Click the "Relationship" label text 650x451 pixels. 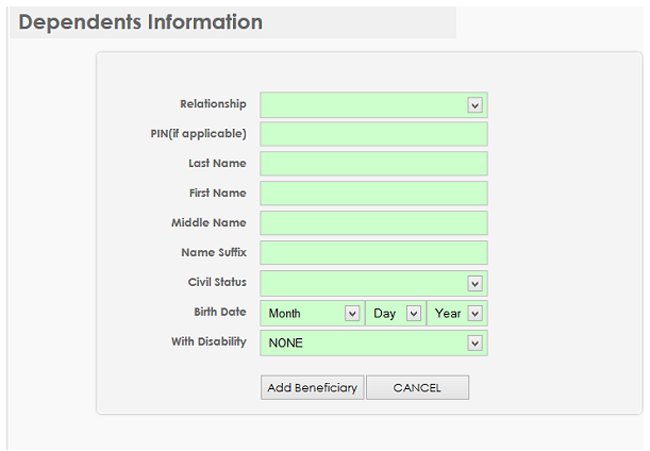click(x=213, y=104)
